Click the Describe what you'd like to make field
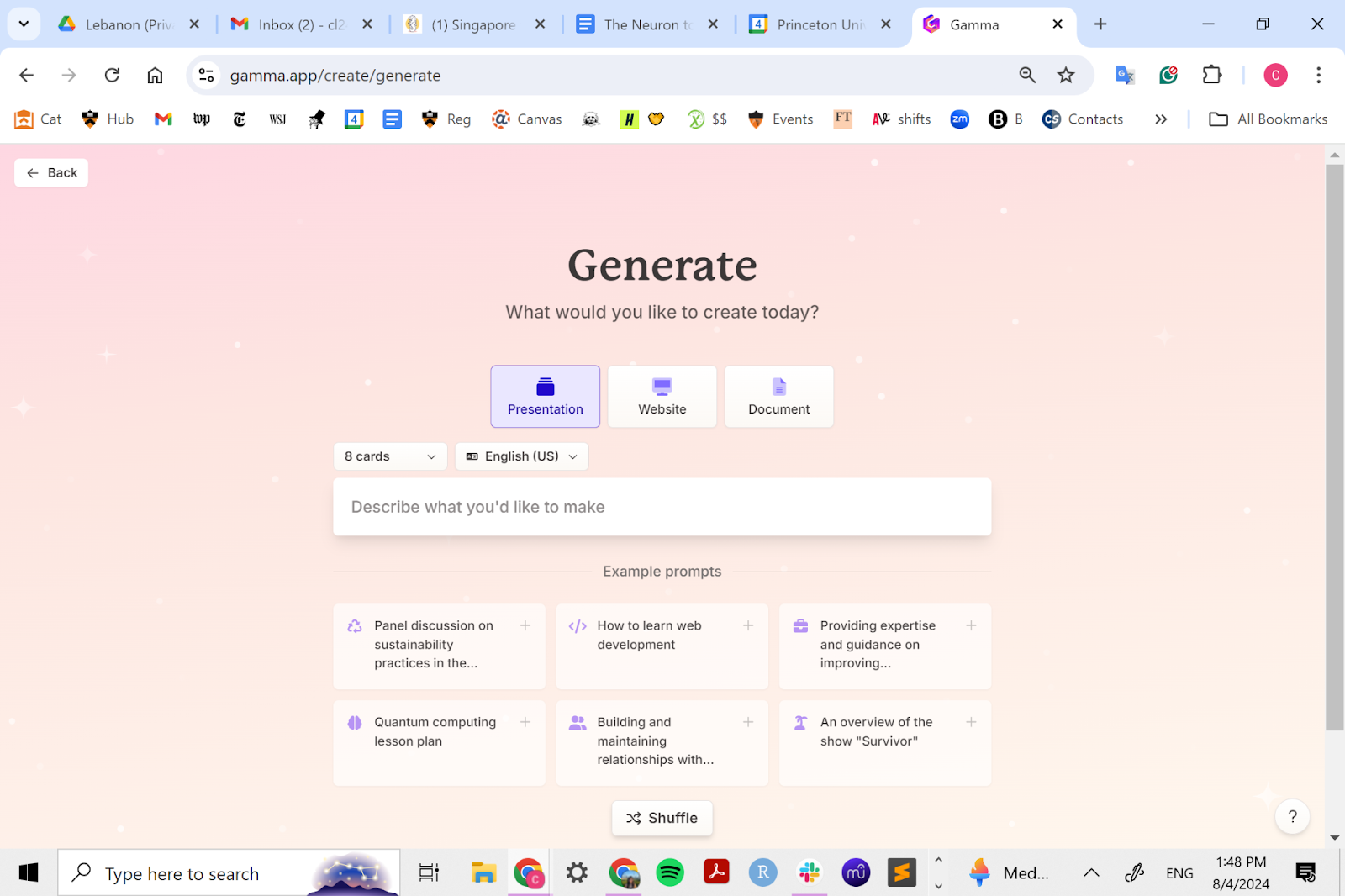Screen dimensions: 1345x896 [662, 507]
